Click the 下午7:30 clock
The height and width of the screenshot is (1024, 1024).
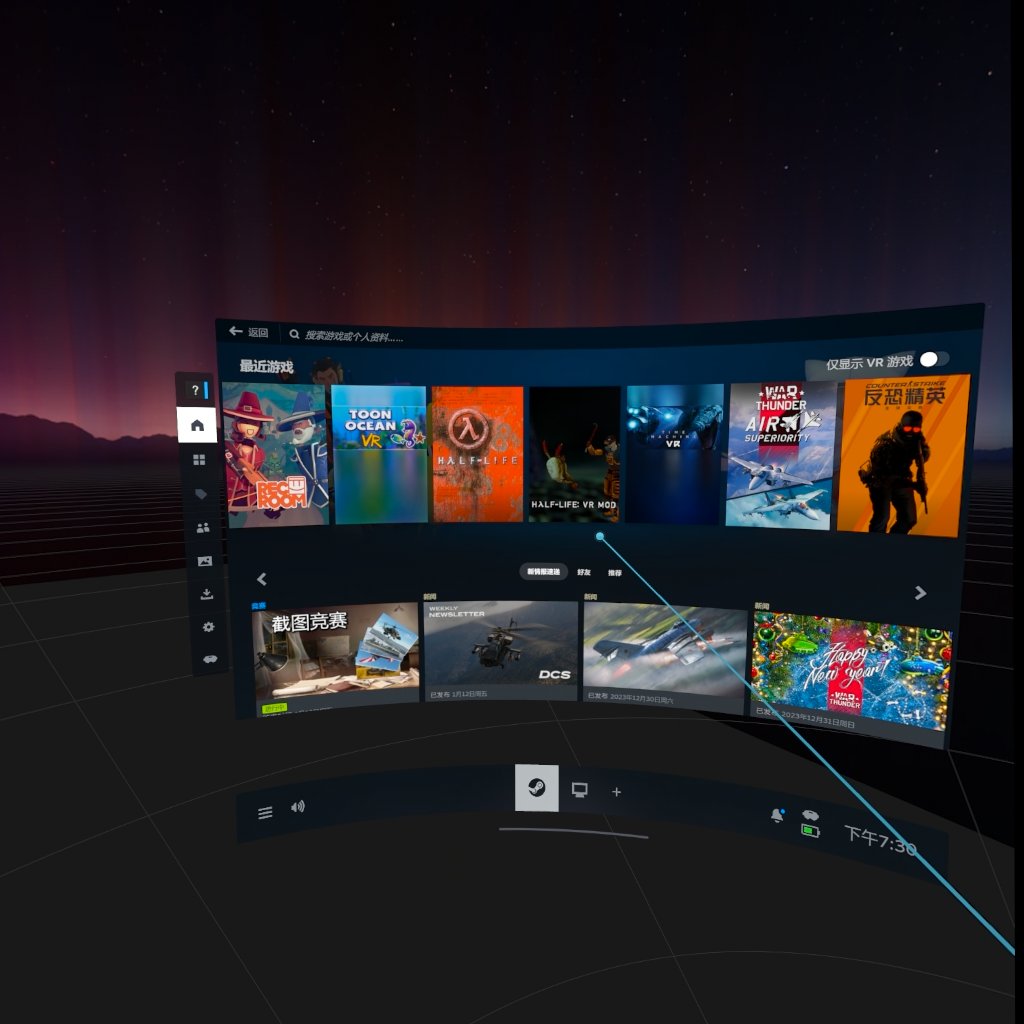[881, 841]
